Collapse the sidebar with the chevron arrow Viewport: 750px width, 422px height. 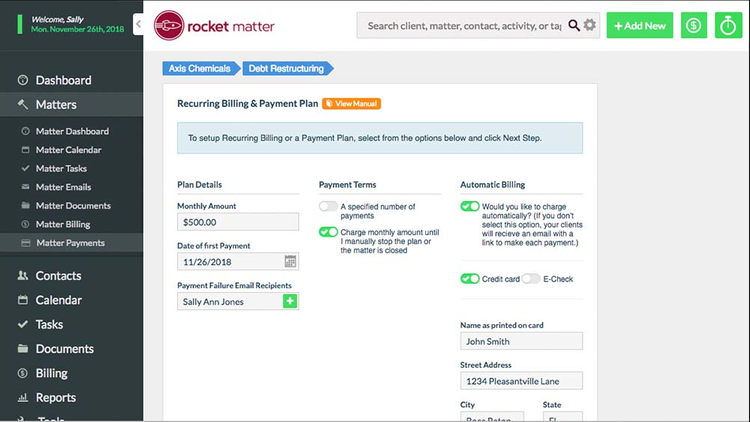(x=138, y=24)
